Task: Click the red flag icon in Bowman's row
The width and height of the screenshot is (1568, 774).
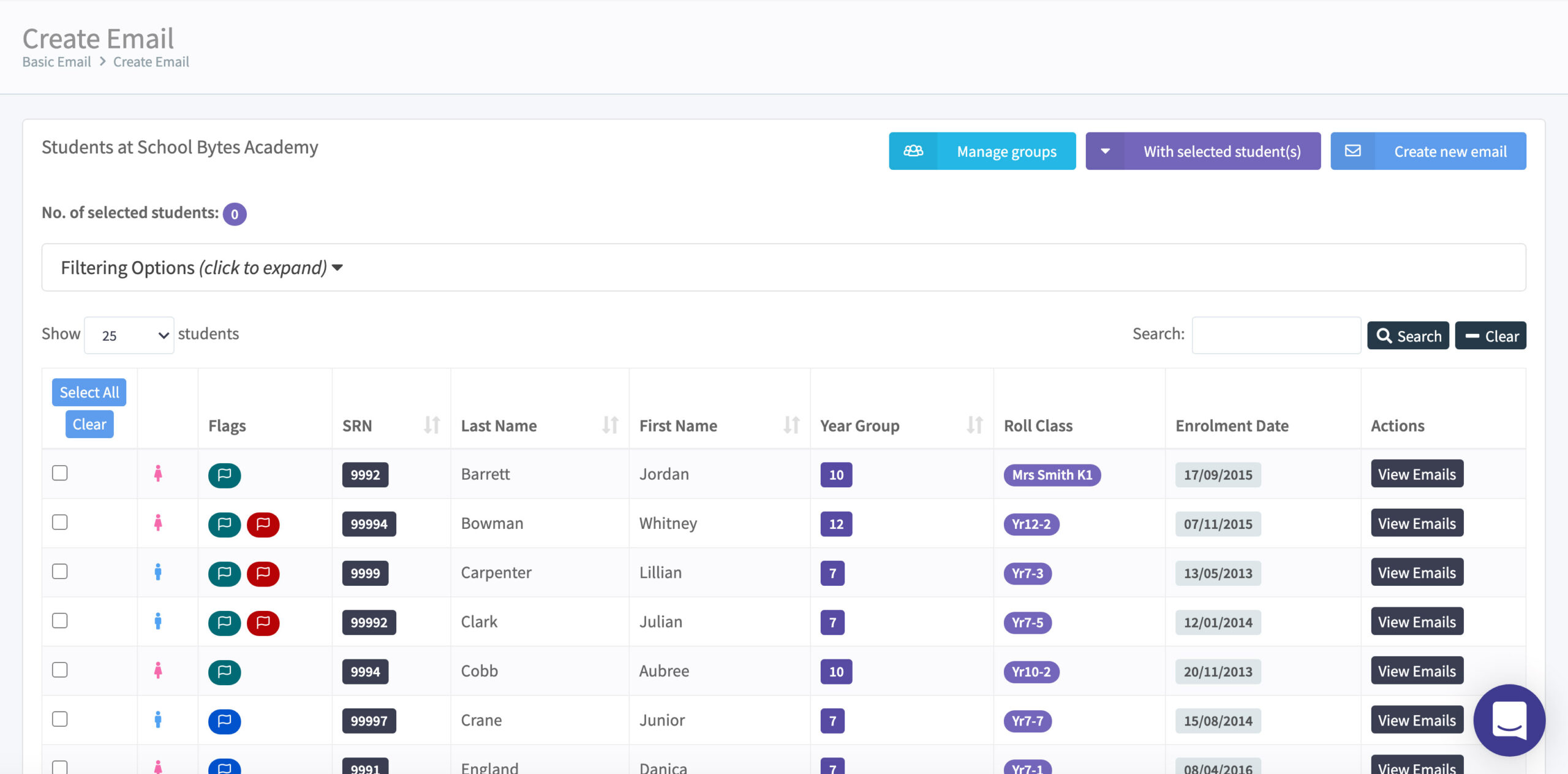Action: pos(263,524)
